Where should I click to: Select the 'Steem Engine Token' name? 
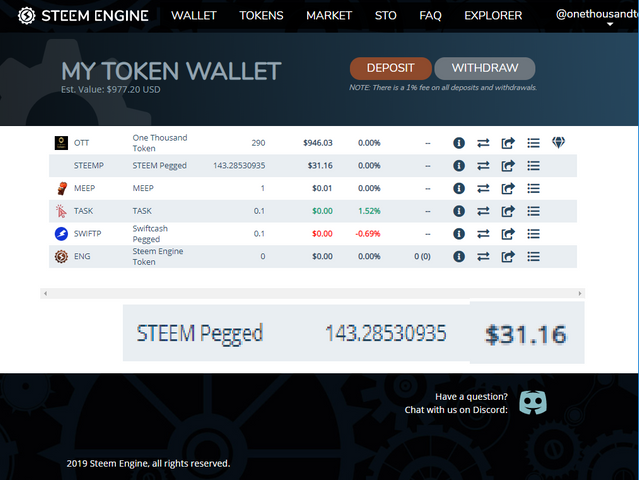pyautogui.click(x=158, y=256)
